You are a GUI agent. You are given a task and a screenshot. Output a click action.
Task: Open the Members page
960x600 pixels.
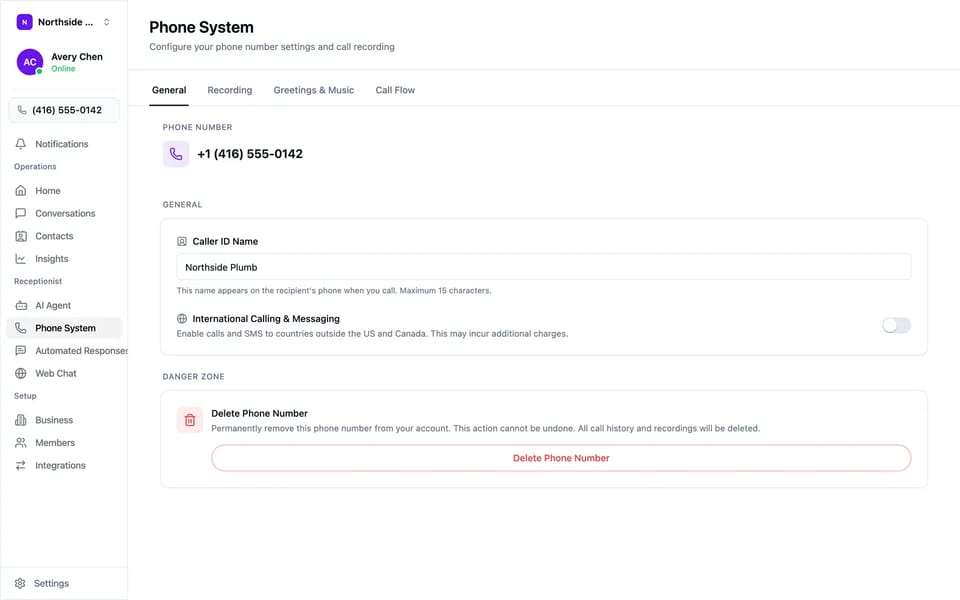click(64, 443)
